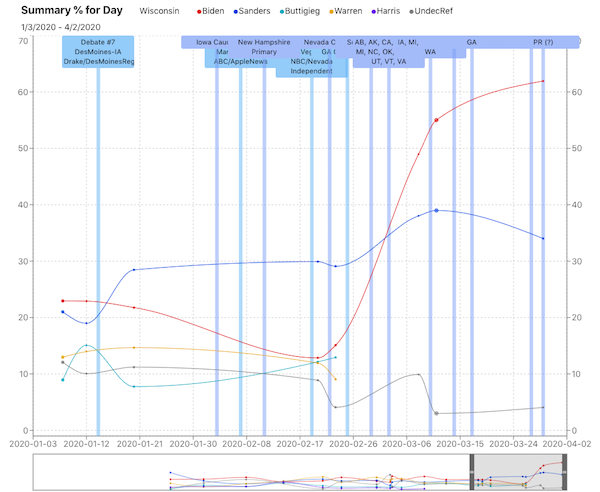
Task: Click the gray selected range in overview slider
Action: pyautogui.click(x=516, y=473)
